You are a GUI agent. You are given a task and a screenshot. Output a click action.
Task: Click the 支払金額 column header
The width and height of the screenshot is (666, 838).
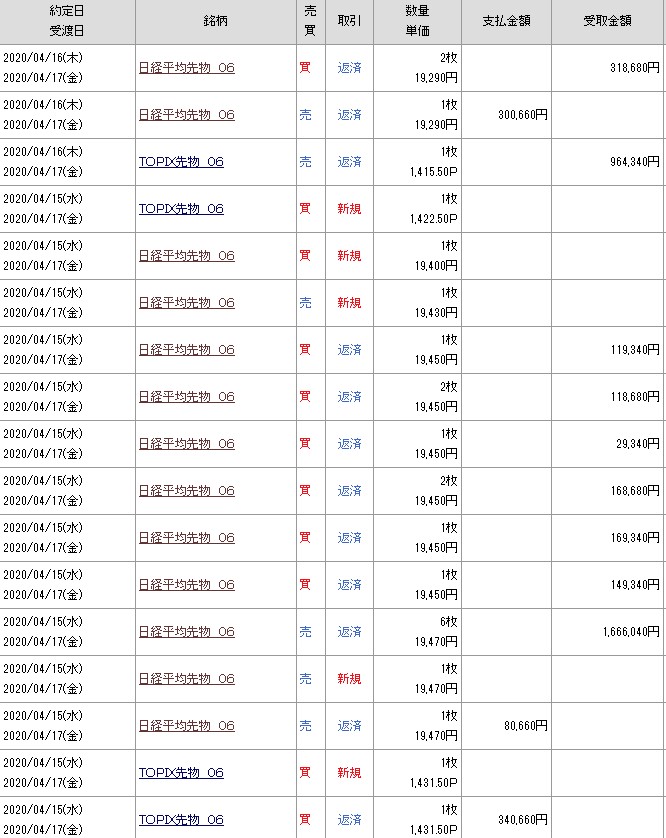507,21
